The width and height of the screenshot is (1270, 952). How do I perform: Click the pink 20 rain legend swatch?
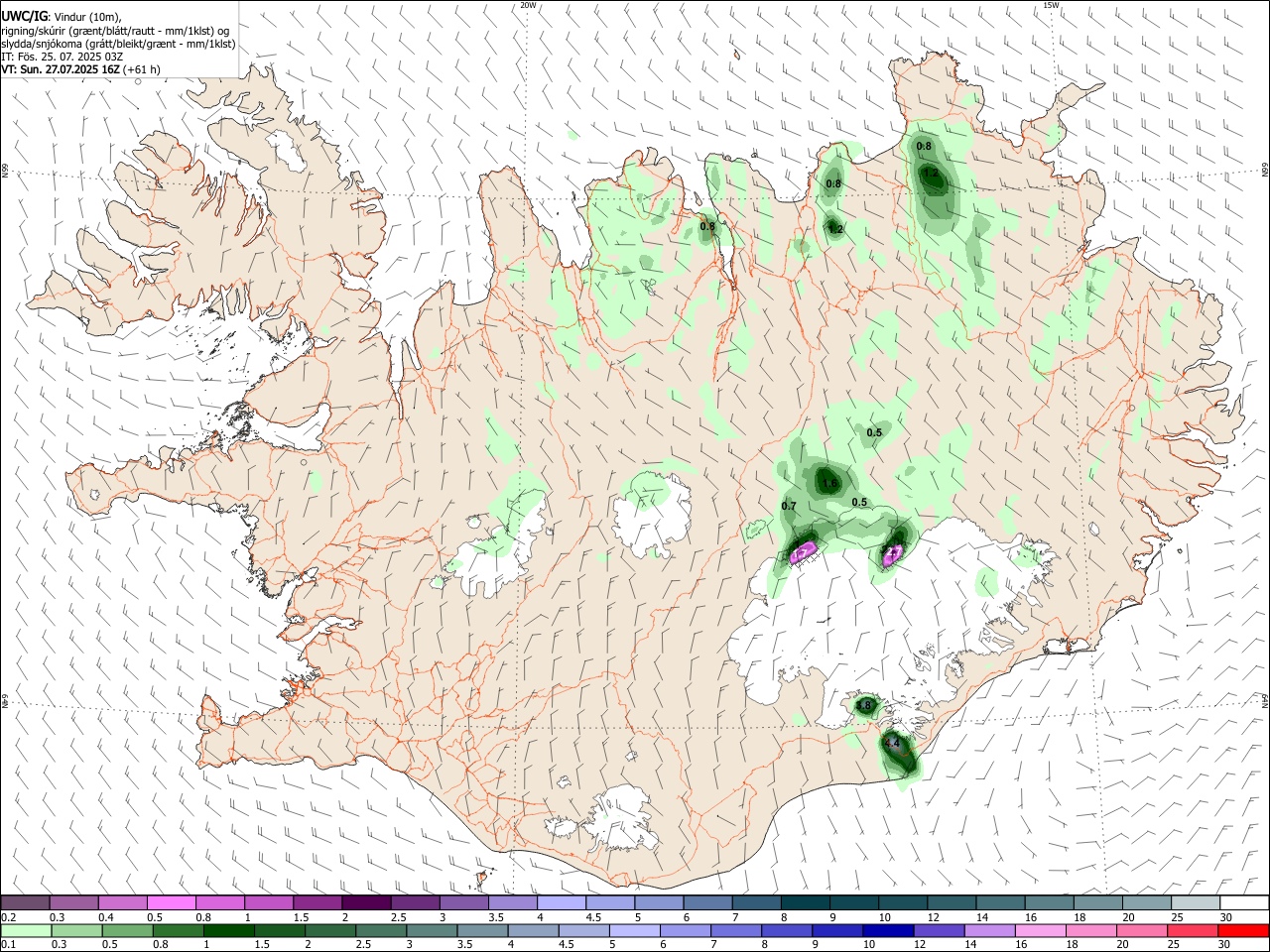click(1141, 930)
